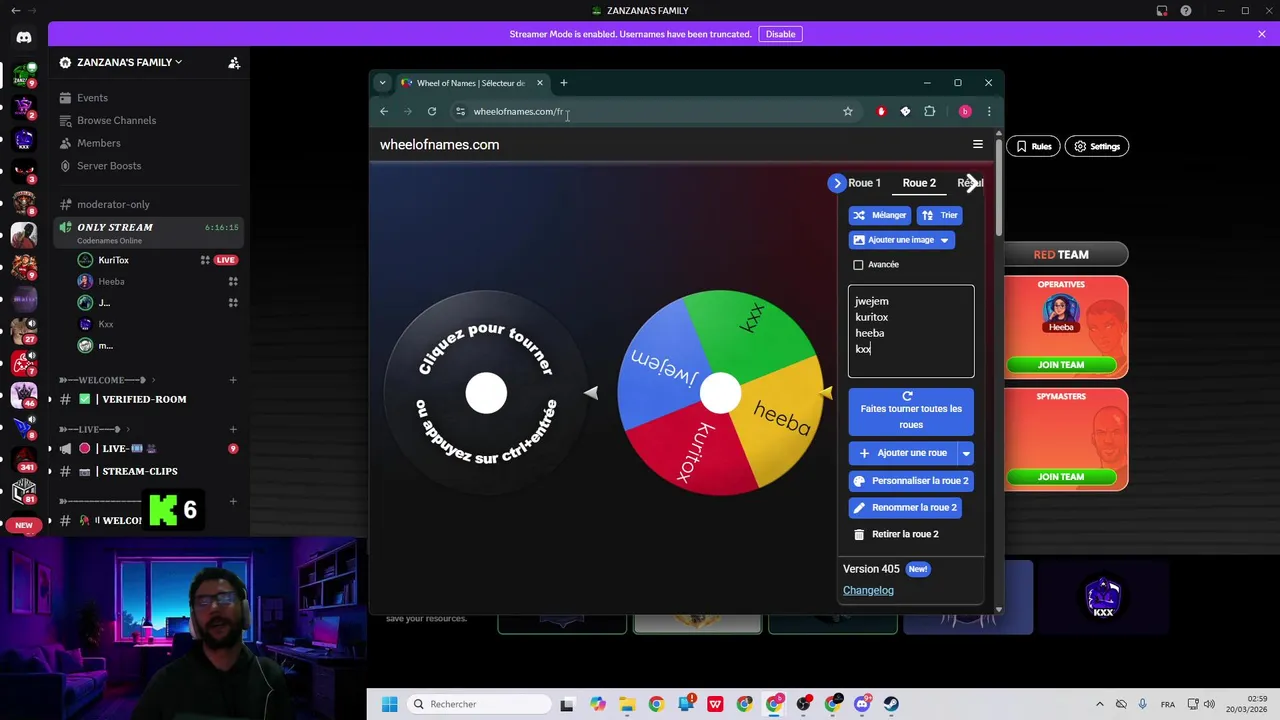Viewport: 1280px width, 720px height.
Task: Open the Ajouter une image dropdown
Action: [902, 240]
